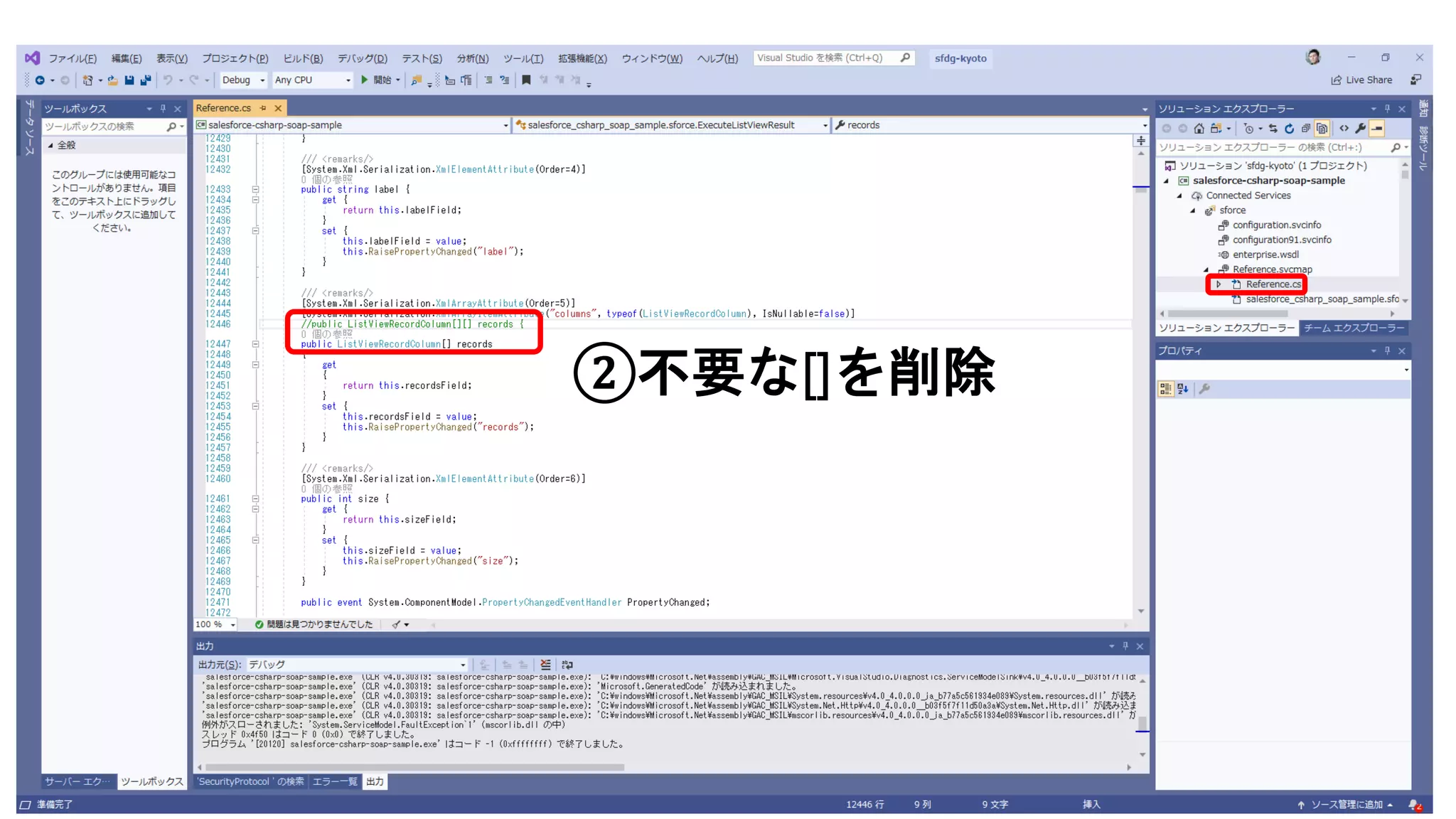Expand the Reference.cs tree node arrow

tap(1219, 284)
